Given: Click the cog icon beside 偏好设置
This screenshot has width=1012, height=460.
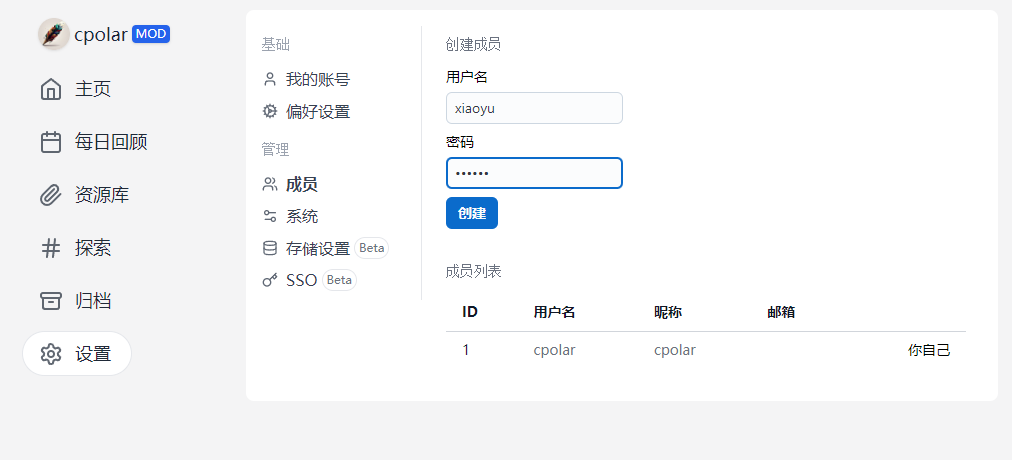Looking at the screenshot, I should click(x=270, y=112).
